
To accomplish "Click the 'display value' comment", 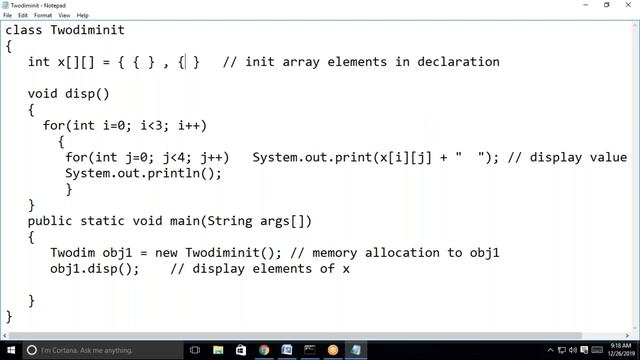I will pos(578,157).
